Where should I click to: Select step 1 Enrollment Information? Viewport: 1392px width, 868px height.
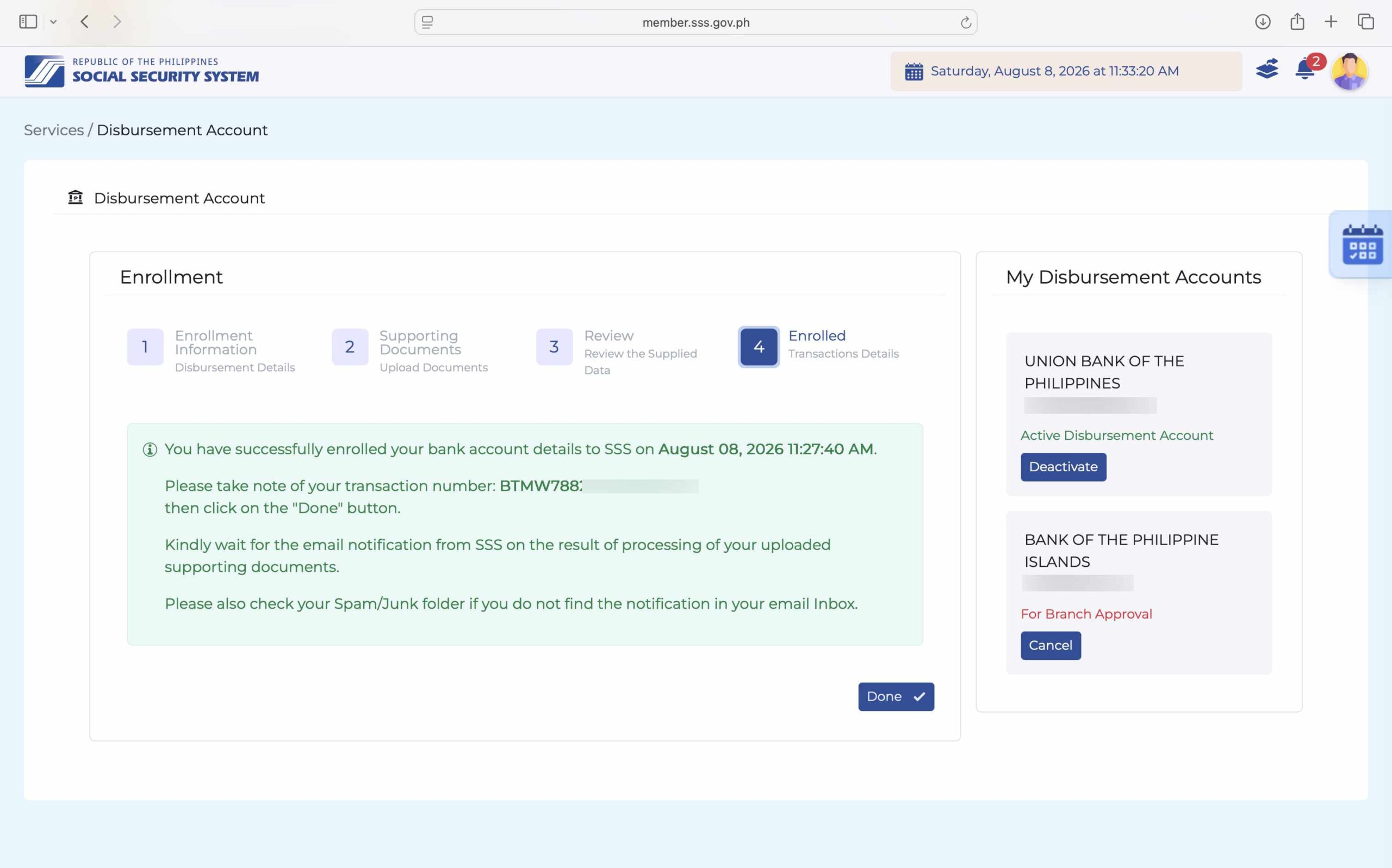(x=211, y=350)
